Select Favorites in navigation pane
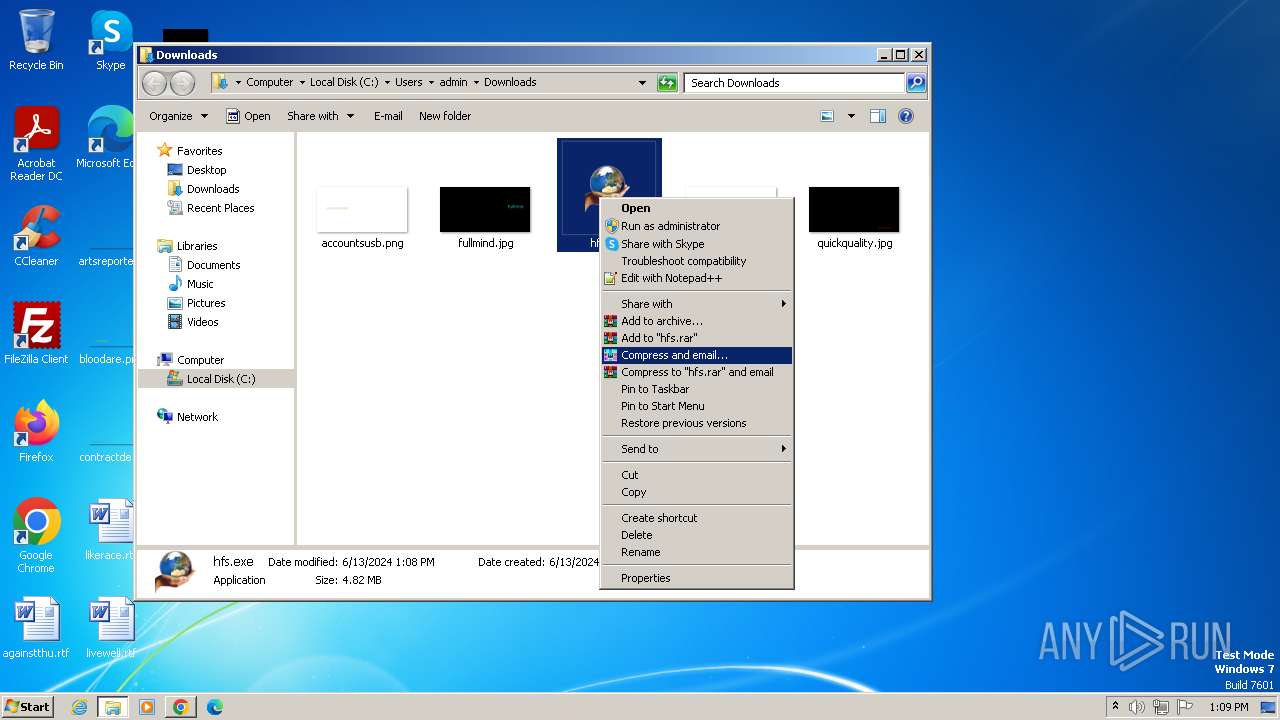The image size is (1280, 720). 199,151
